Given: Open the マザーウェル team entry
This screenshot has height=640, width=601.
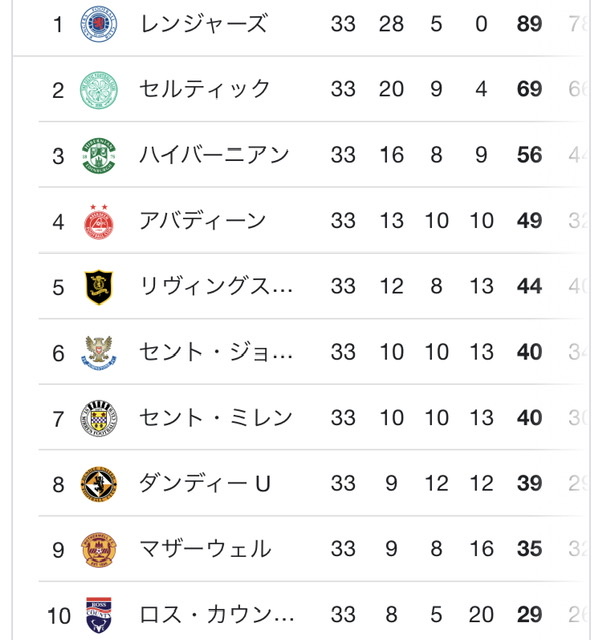Looking at the screenshot, I should click(205, 549).
